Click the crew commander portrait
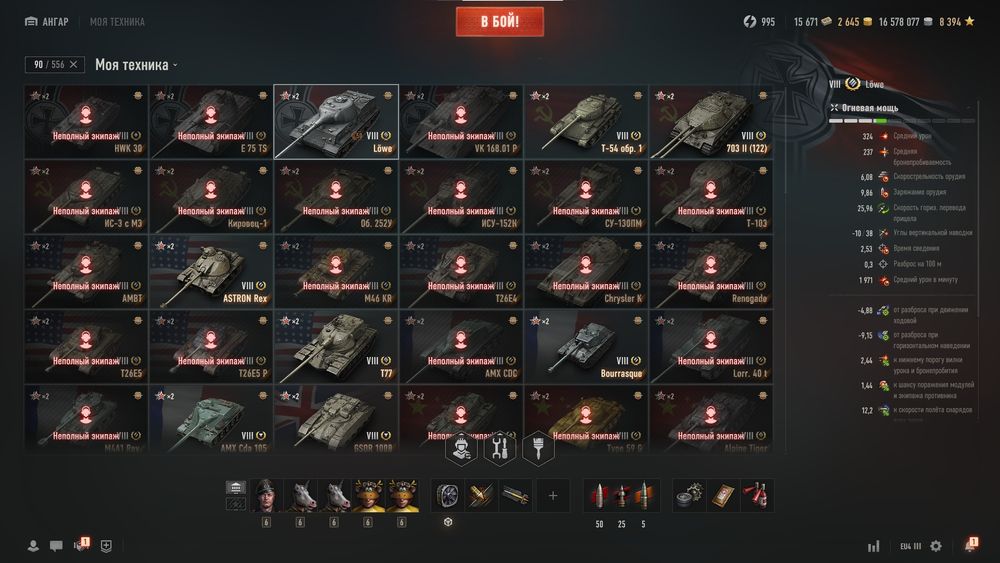 click(x=267, y=495)
